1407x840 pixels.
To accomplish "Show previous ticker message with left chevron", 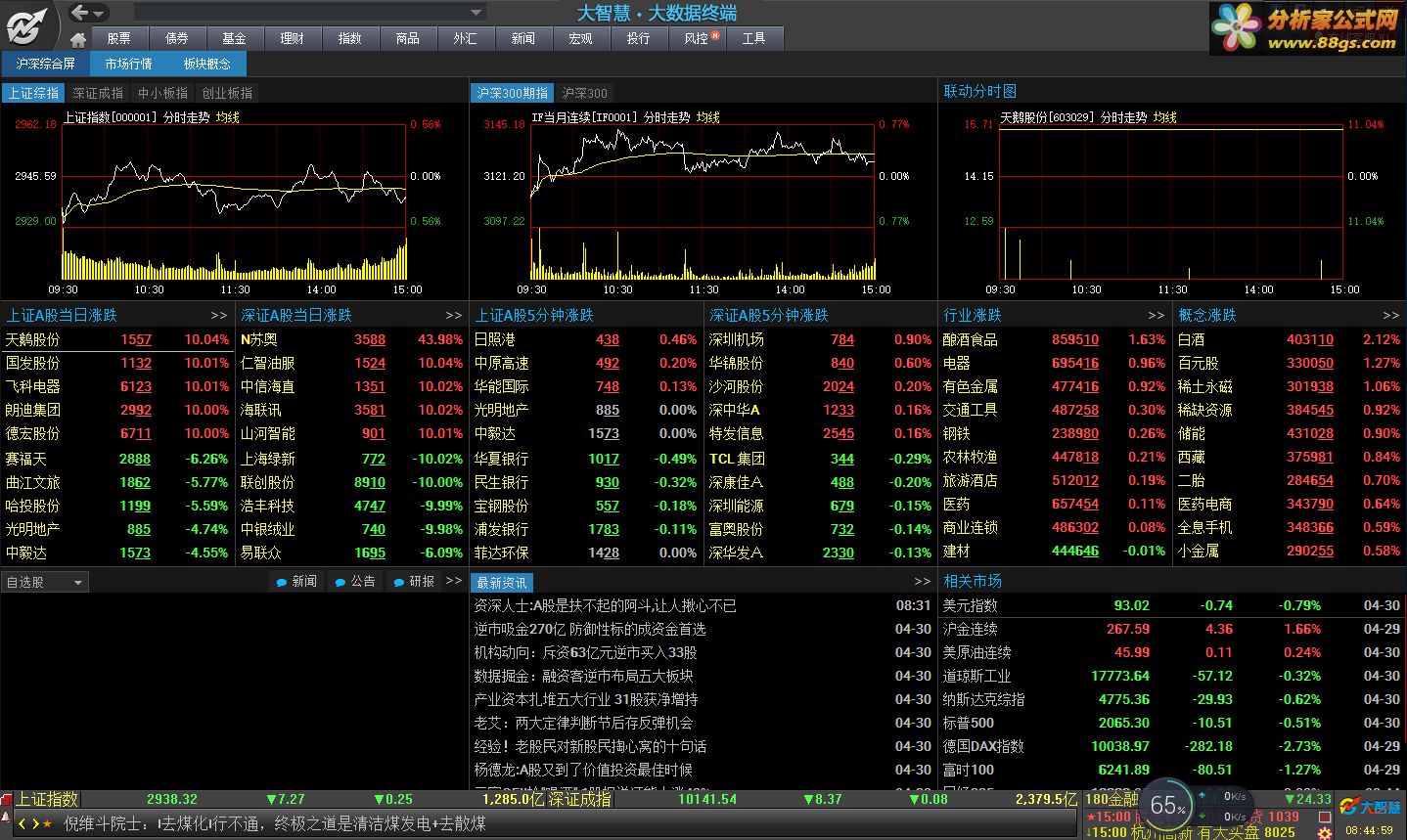I will 23,824.
